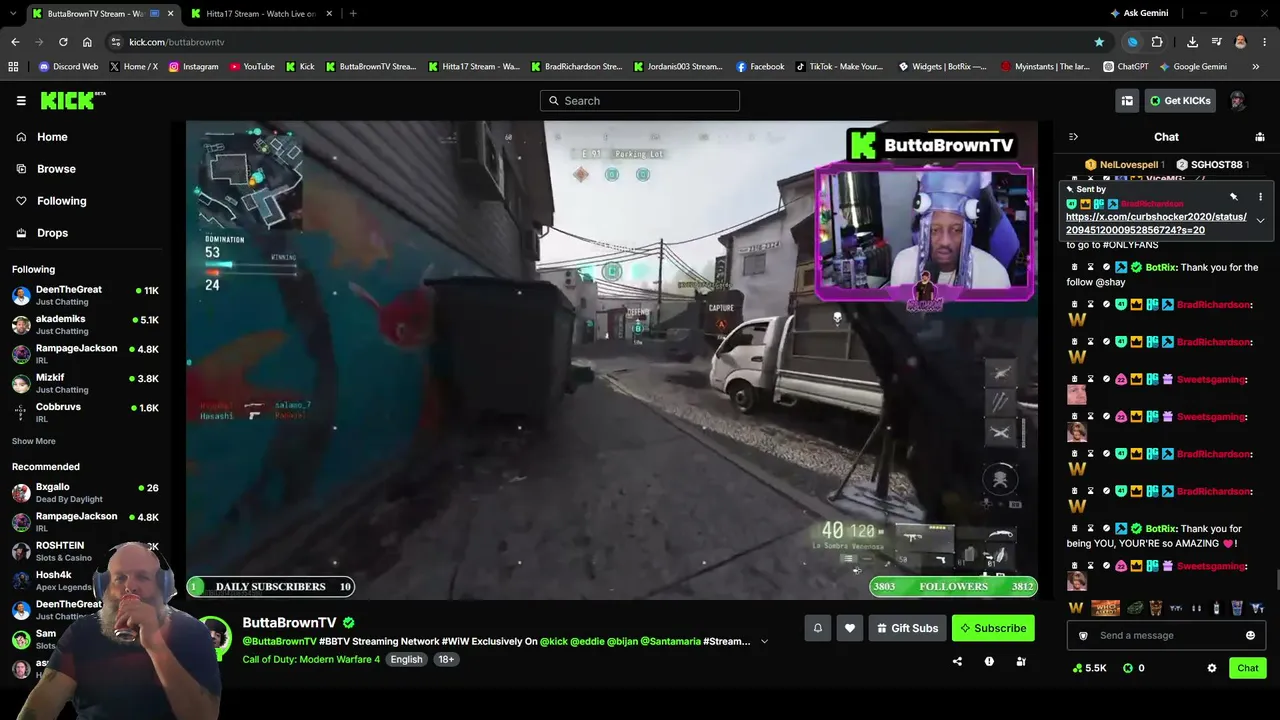Expand the pinned chat message chevron
1280x720 pixels.
point(1260,220)
